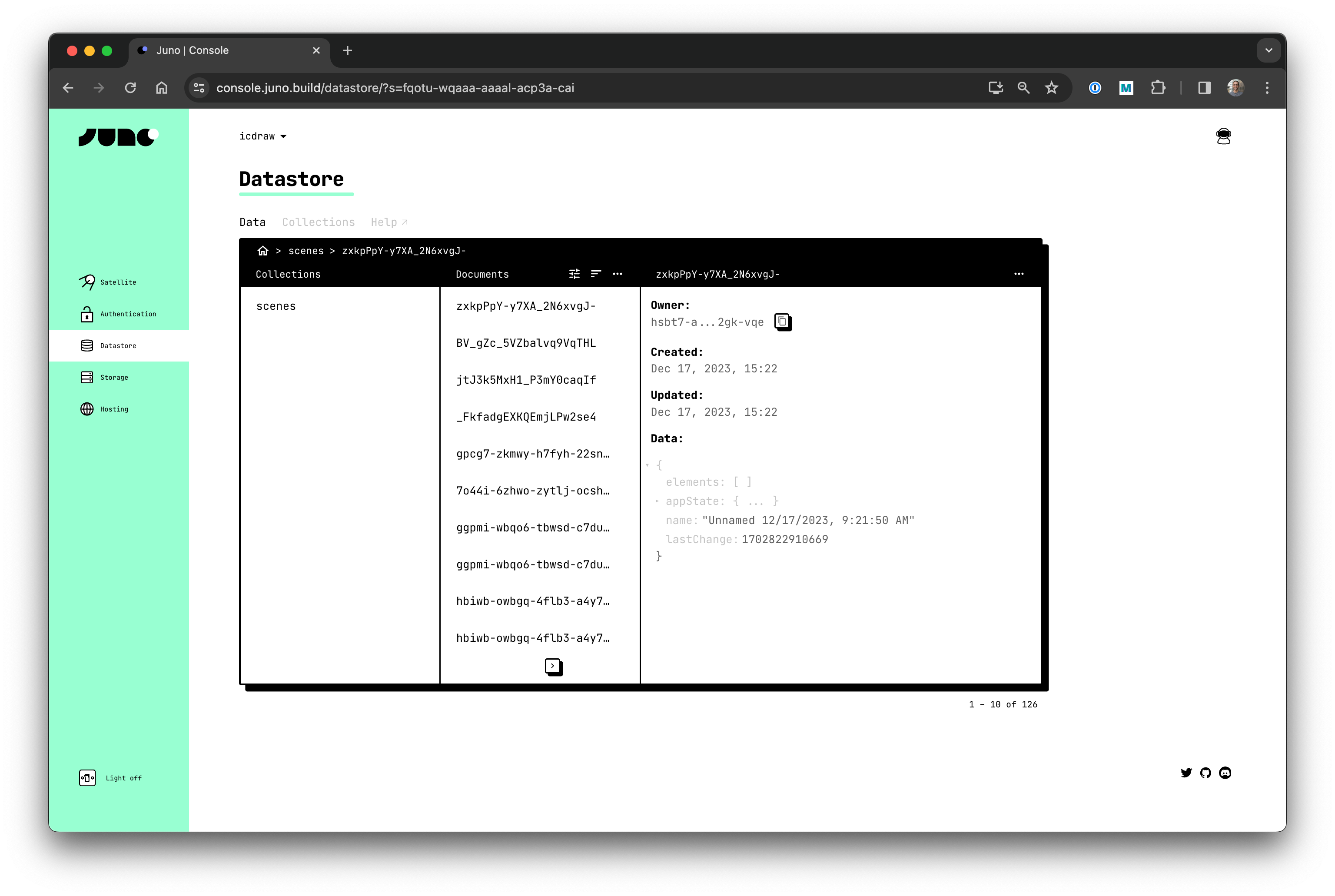The width and height of the screenshot is (1335, 896).
Task: Go to Authentication in the sidebar
Action: [x=127, y=314]
